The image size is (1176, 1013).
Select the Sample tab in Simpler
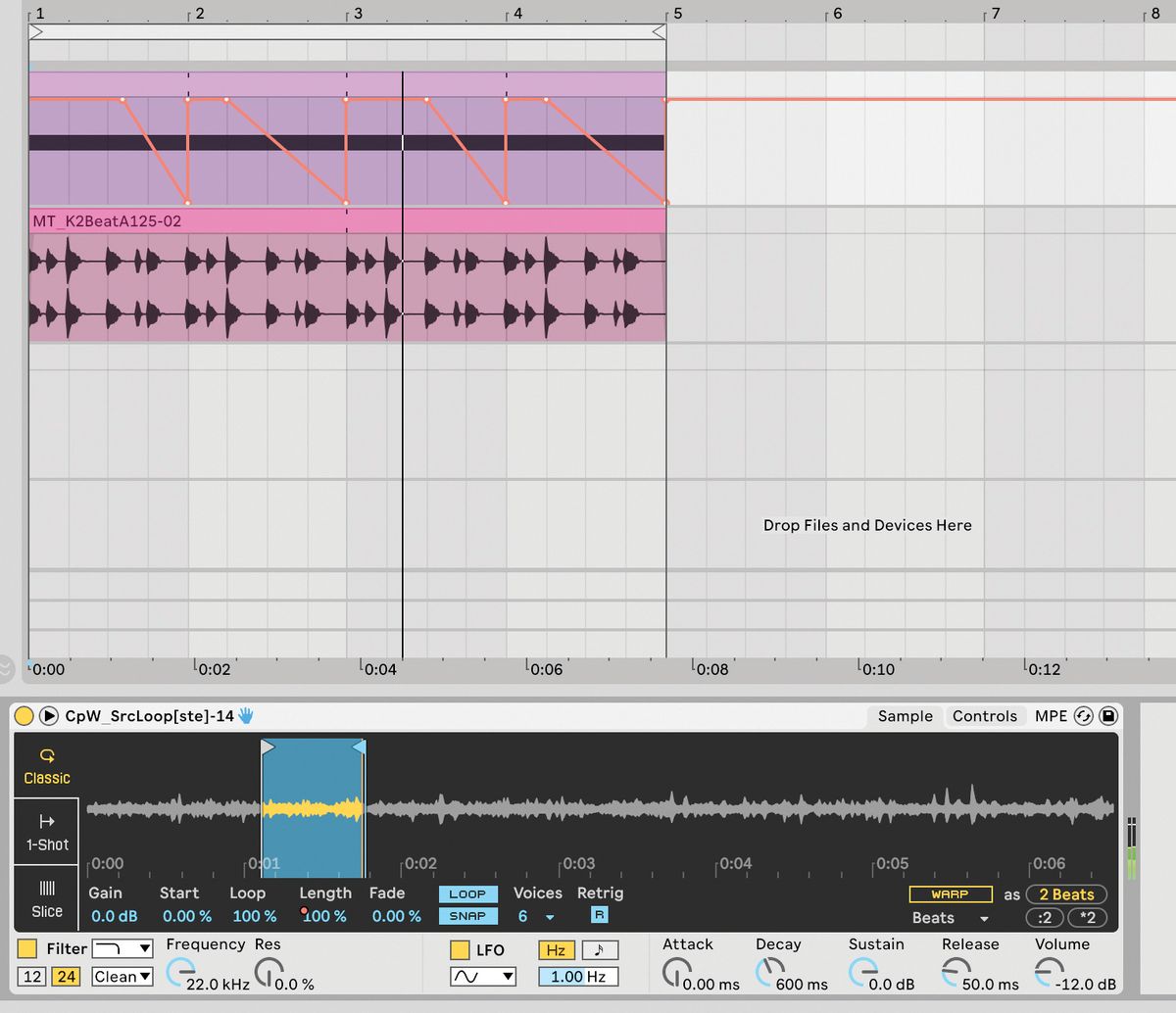[904, 716]
